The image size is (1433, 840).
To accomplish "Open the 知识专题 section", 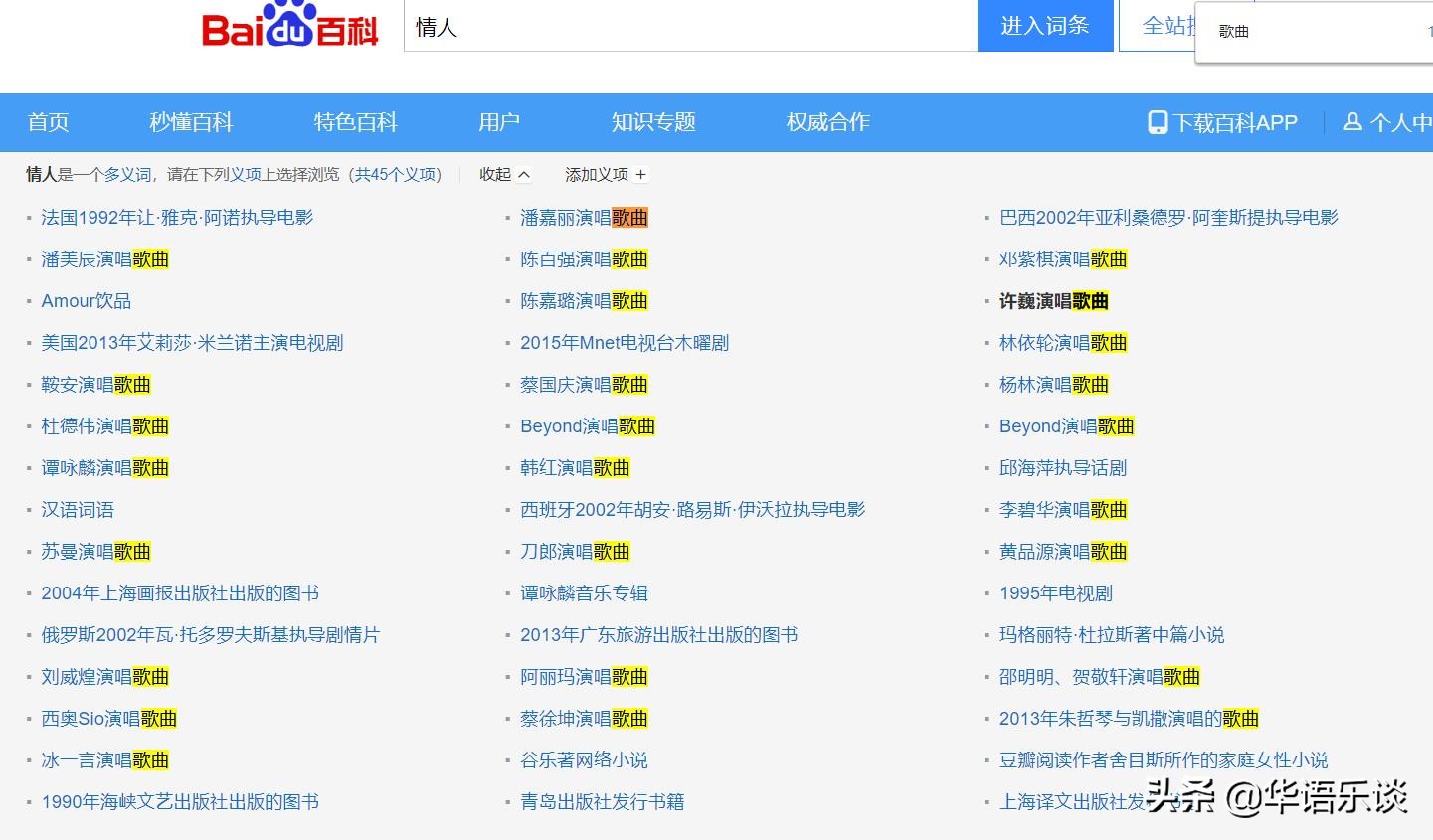I will coord(651,122).
